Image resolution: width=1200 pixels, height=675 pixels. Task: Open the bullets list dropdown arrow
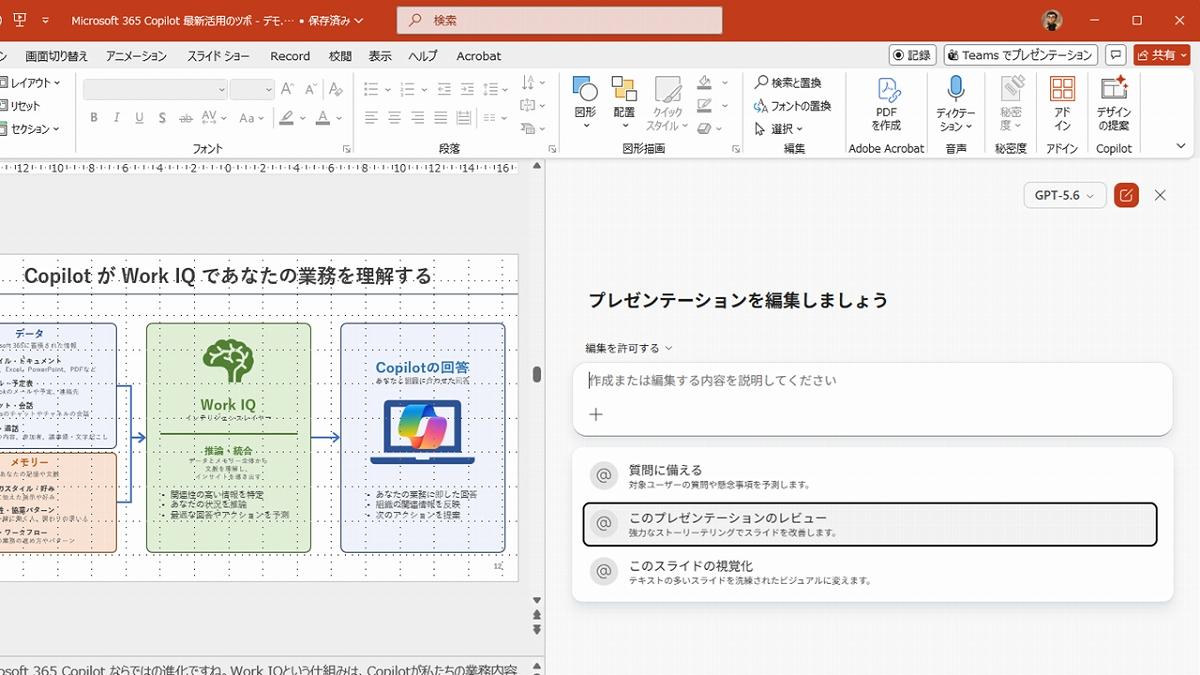[x=389, y=89]
